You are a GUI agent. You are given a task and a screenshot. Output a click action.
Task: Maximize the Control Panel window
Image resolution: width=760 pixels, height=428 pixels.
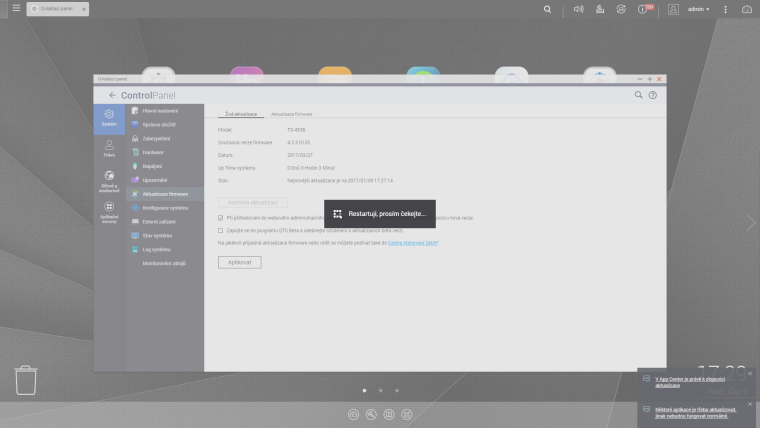tap(649, 79)
